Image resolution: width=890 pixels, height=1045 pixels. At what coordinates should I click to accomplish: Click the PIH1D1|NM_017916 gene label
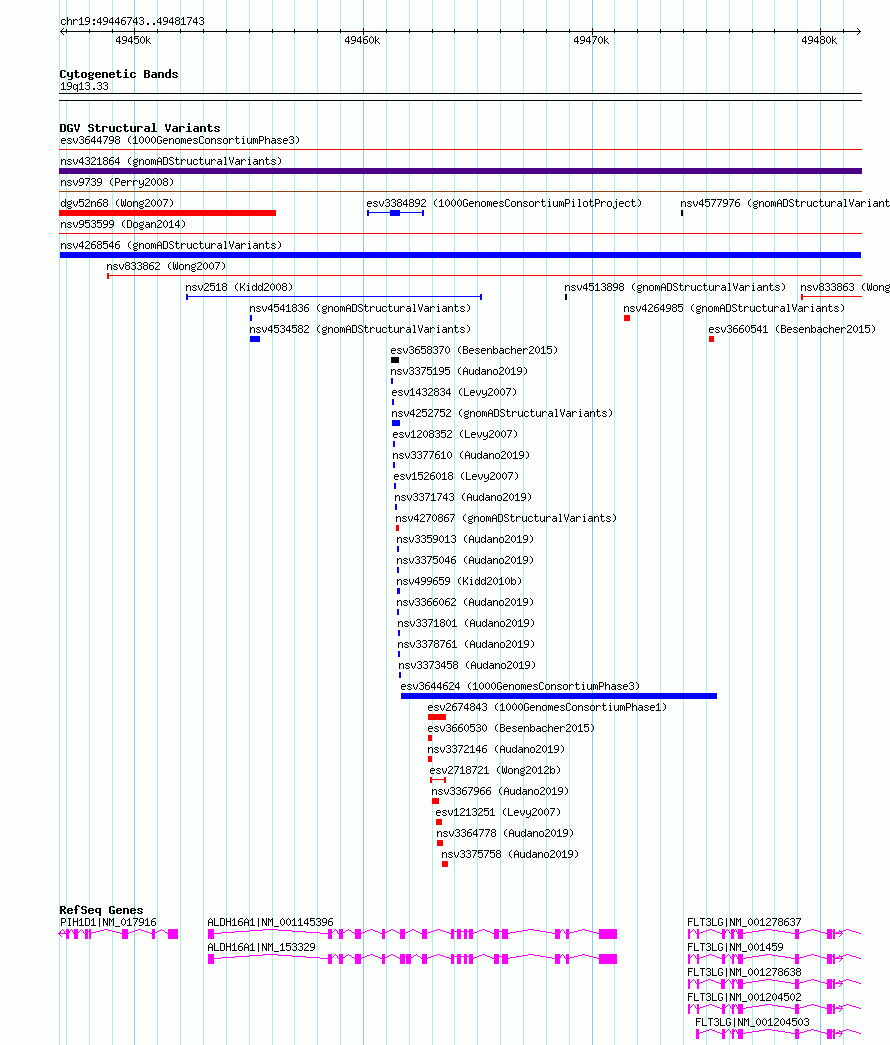point(108,922)
